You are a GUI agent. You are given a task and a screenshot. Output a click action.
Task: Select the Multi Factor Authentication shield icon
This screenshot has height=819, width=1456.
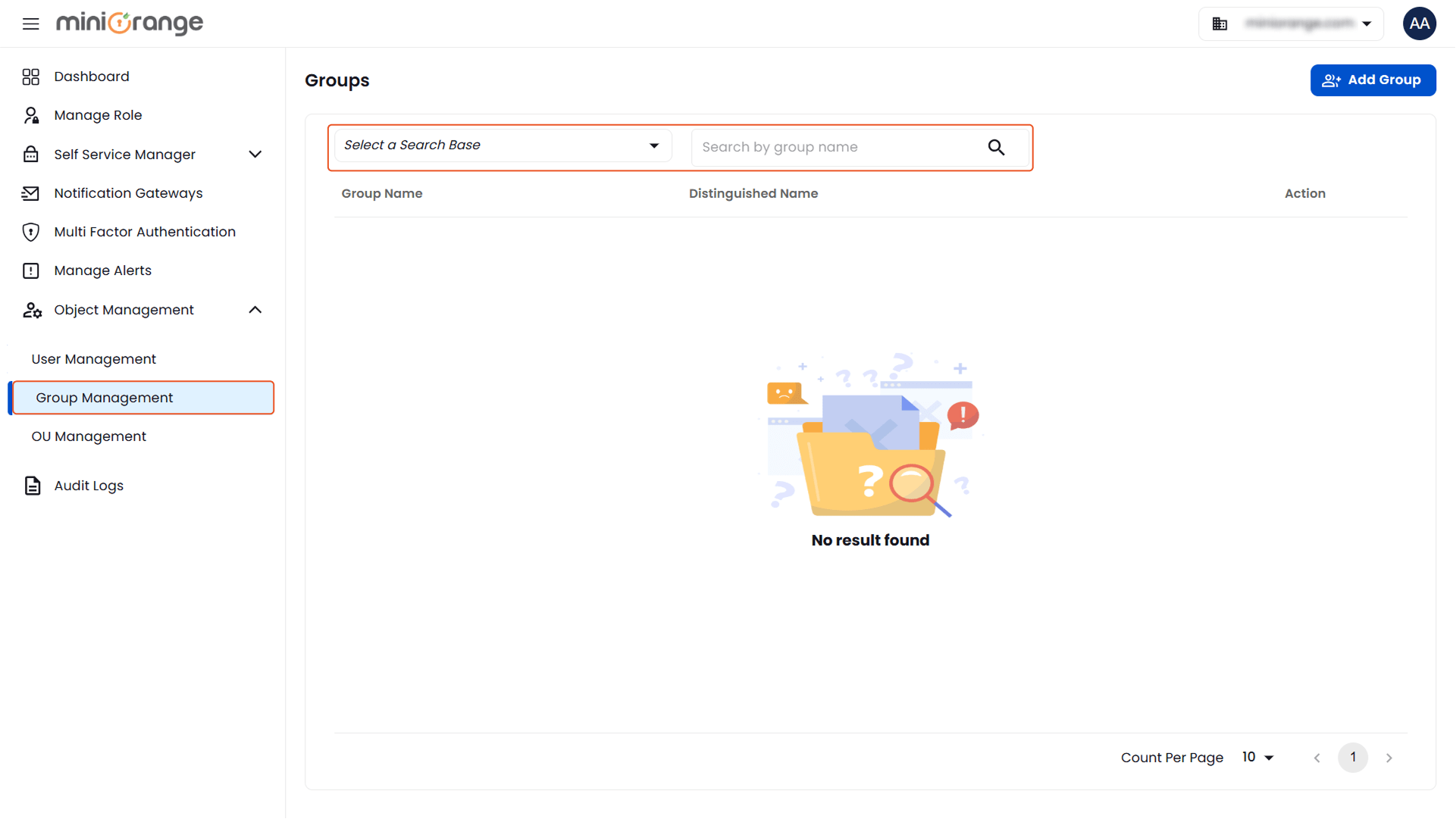(31, 232)
